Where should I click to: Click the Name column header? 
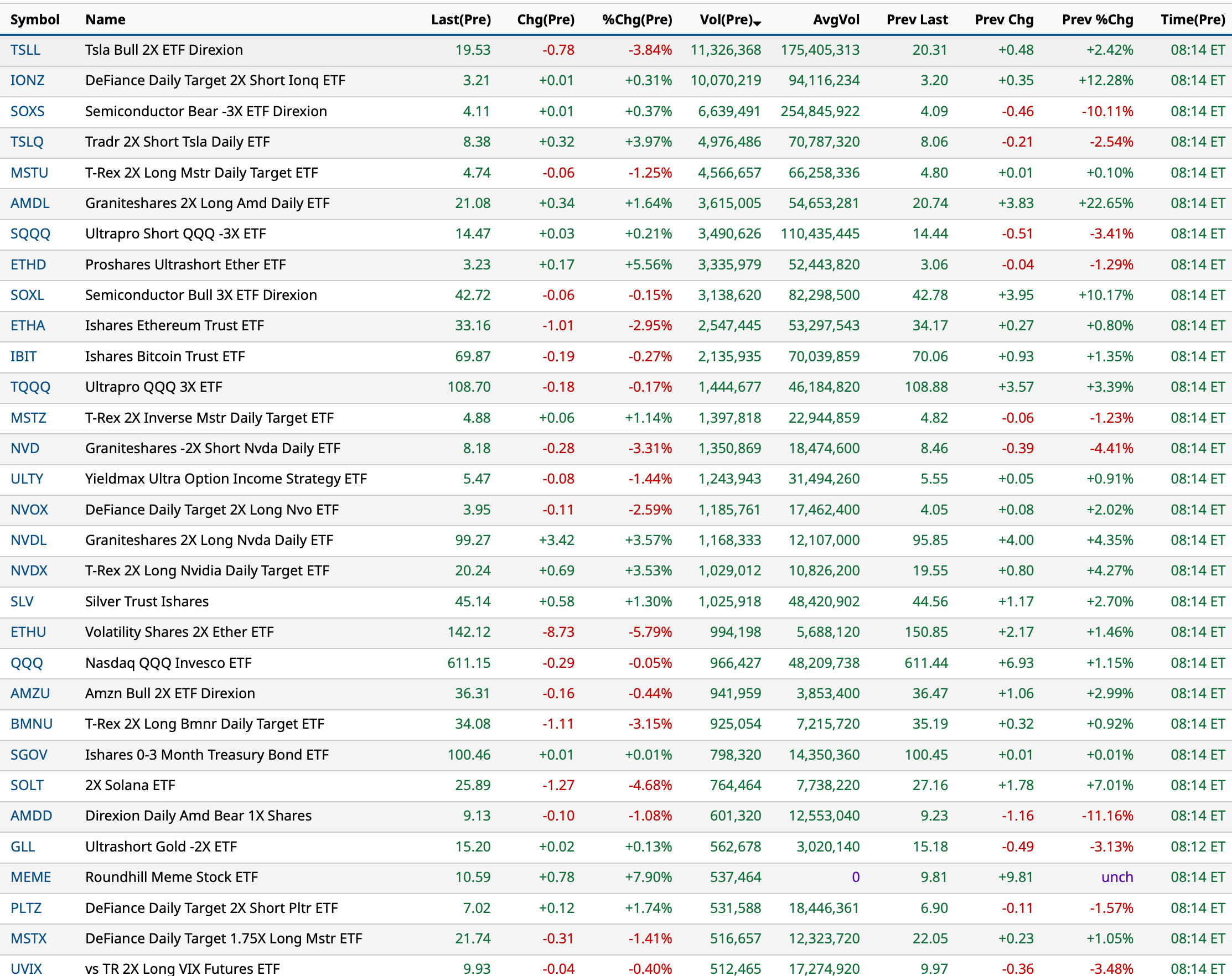105,20
